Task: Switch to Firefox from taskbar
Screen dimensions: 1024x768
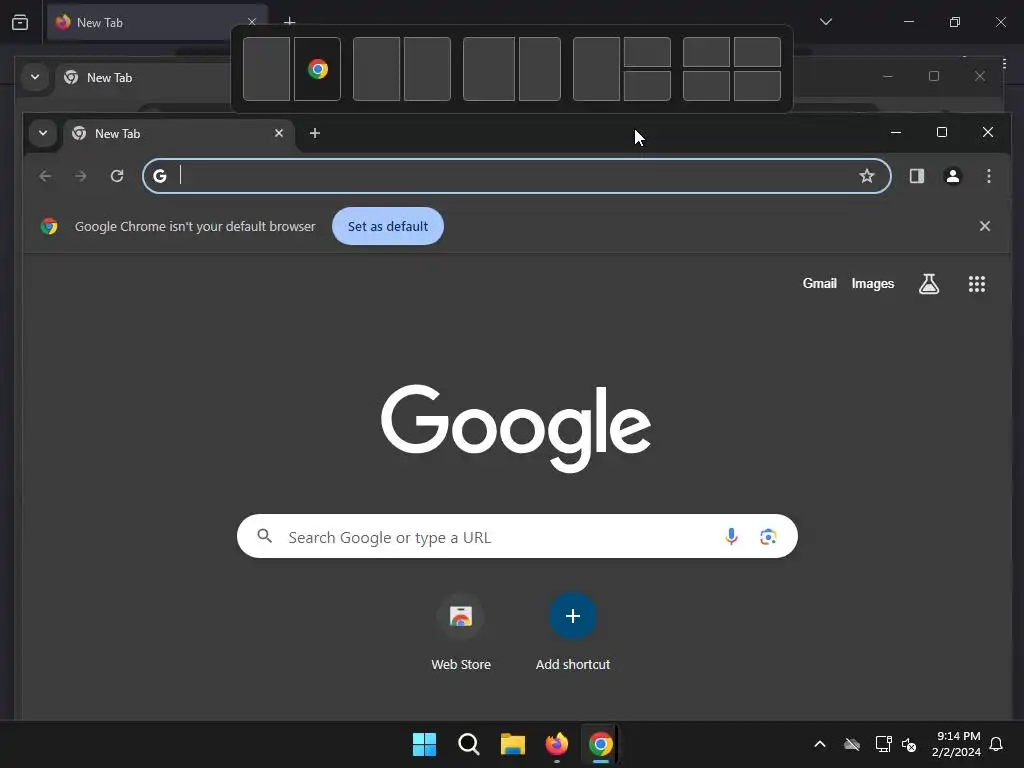Action: click(556, 744)
